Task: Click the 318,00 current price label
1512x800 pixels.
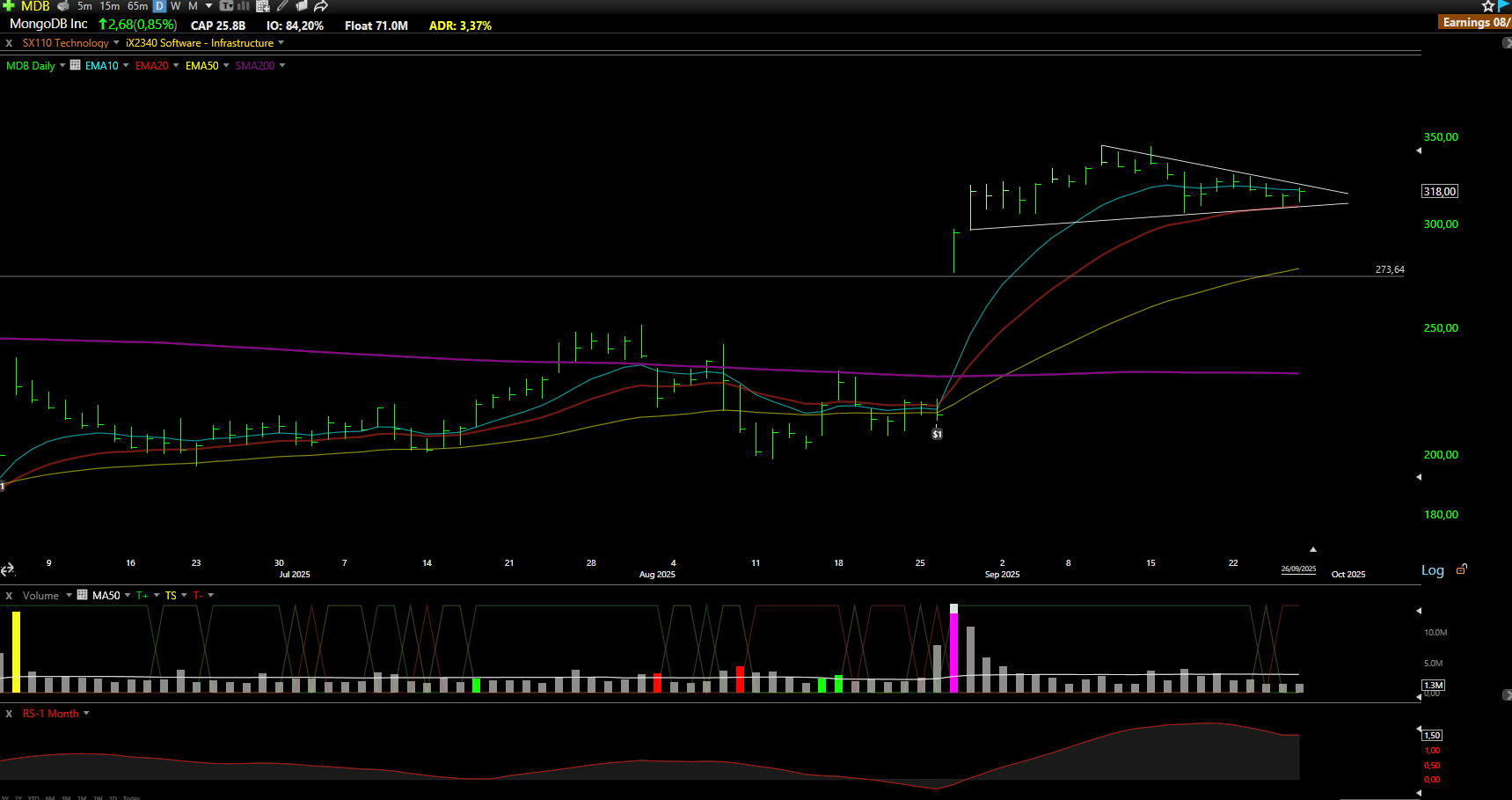Action: pos(1440,191)
